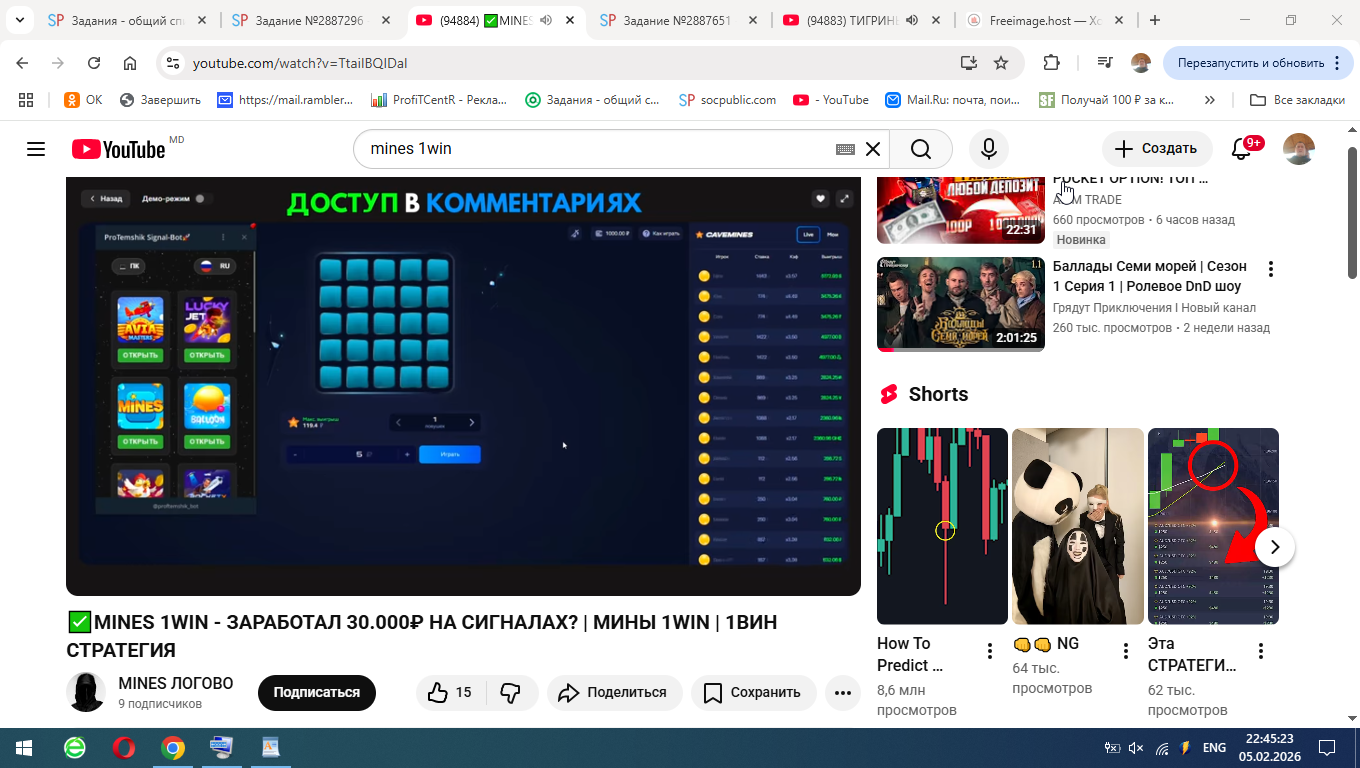
Task: Mute audio on the ТИГРИН tab
Action: point(912,20)
